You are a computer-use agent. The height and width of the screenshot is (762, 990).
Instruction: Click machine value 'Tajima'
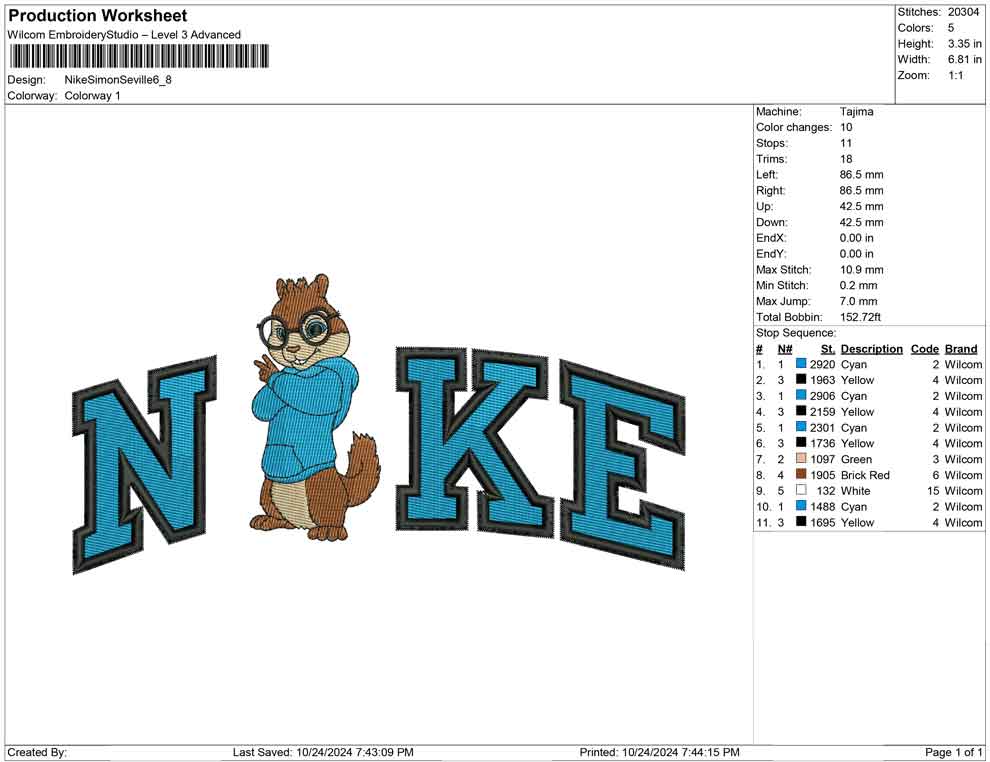click(x=857, y=112)
